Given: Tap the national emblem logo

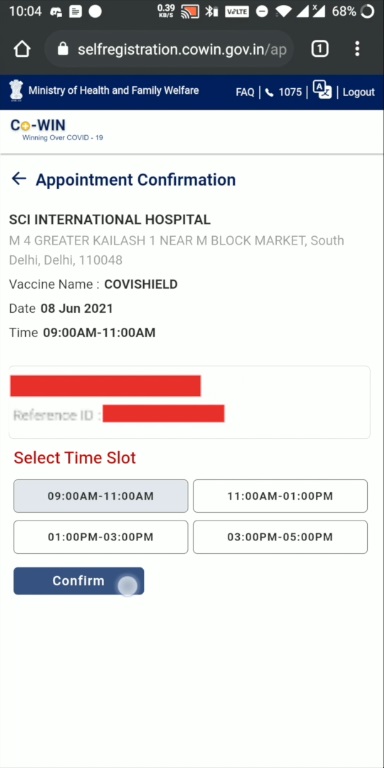Looking at the screenshot, I should point(16,91).
